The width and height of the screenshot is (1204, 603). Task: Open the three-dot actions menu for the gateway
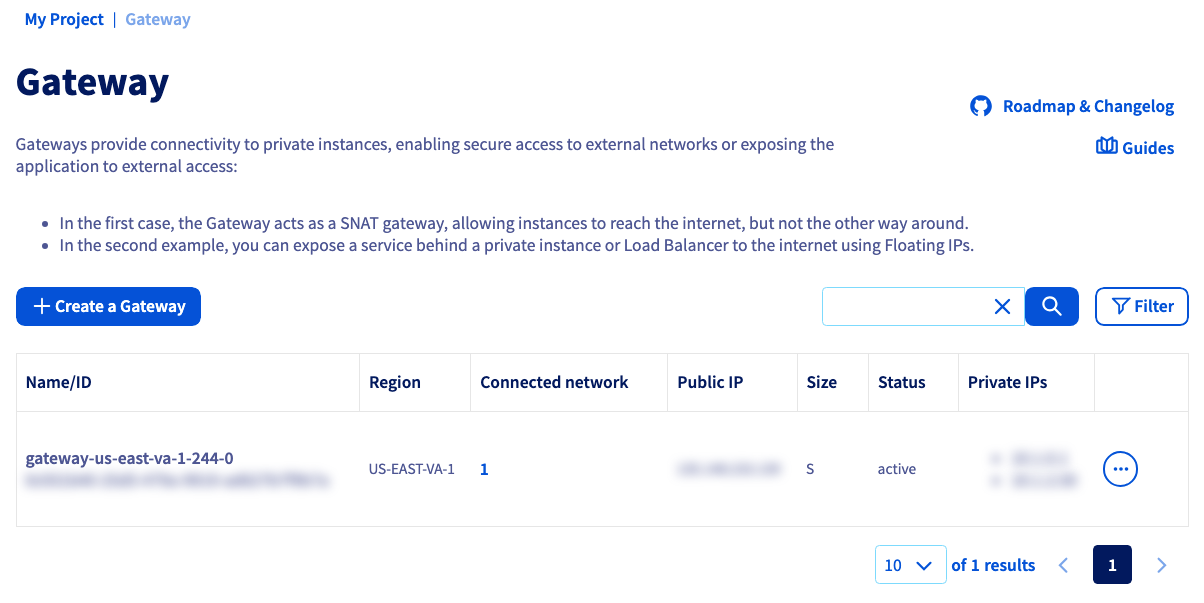[1120, 468]
